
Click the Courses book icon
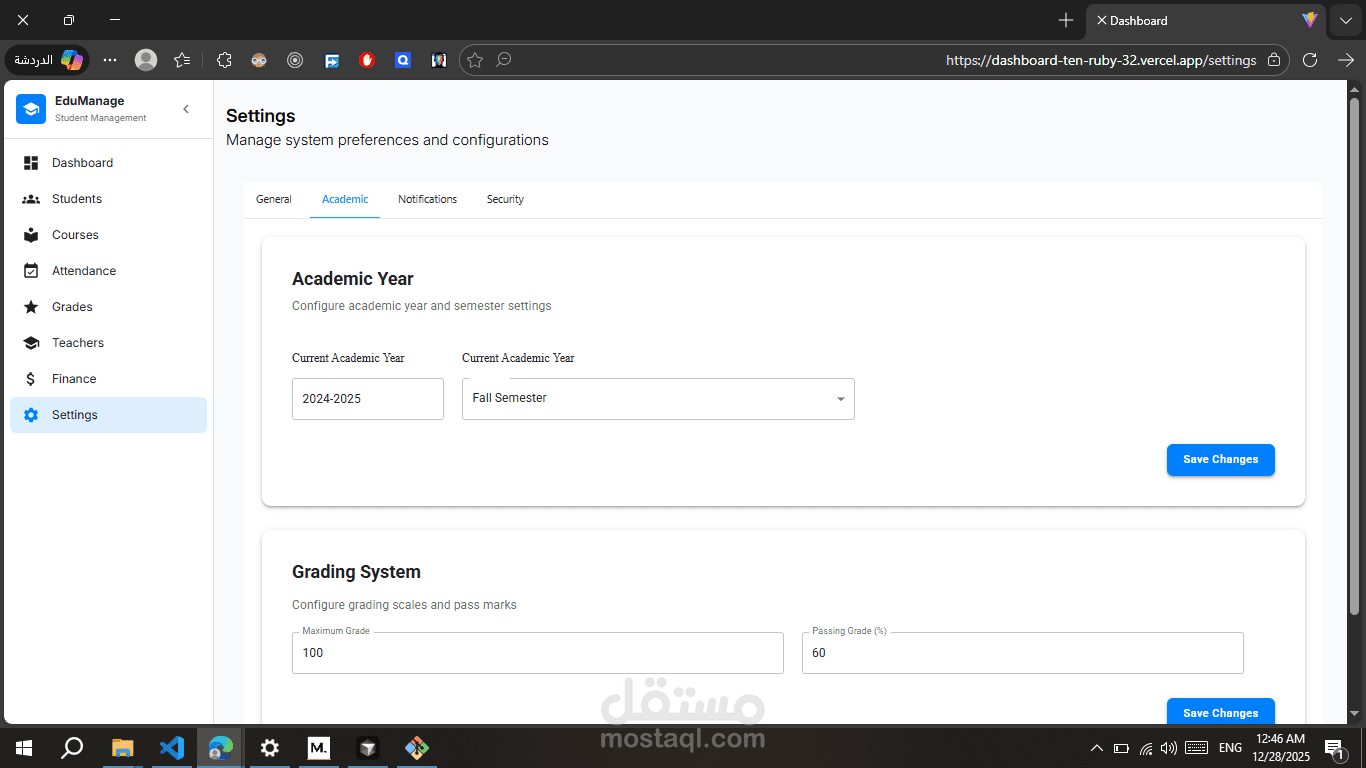[x=31, y=235]
